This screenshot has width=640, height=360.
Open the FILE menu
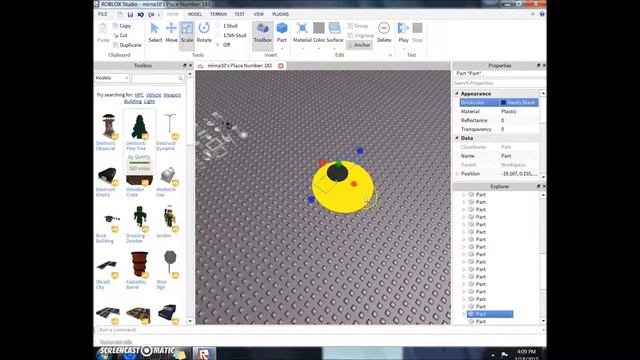pos(102,14)
